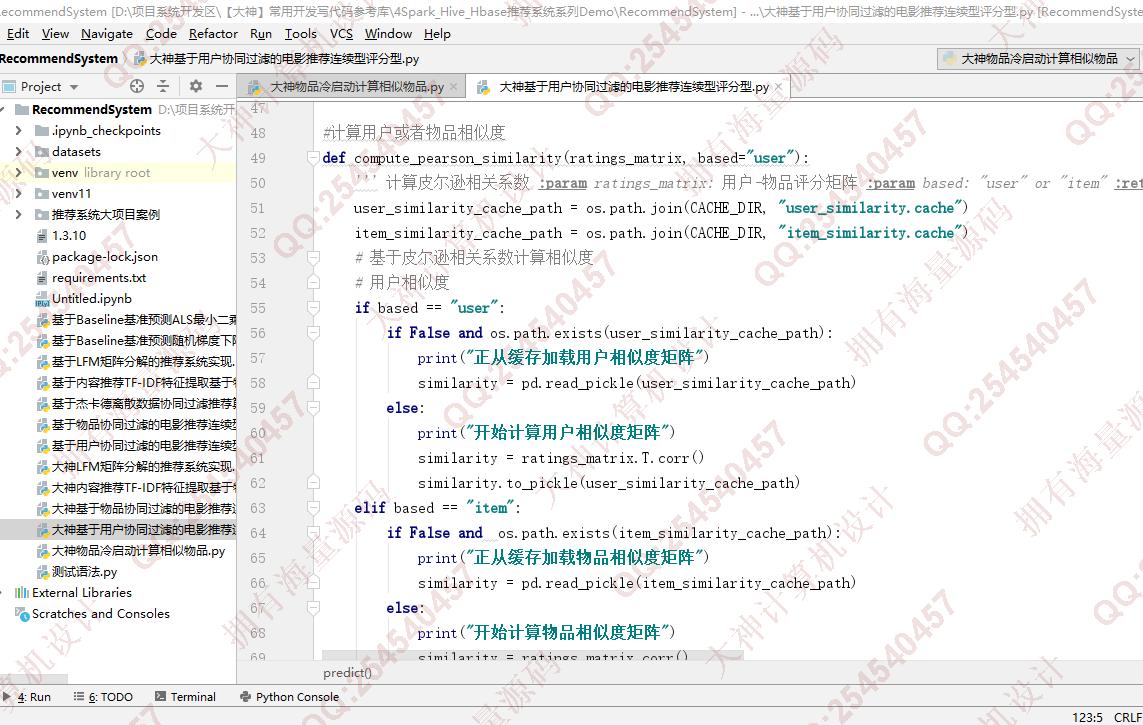Hide the Project panel with minus icon
Viewport: 1143px width, 725px height.
tap(222, 86)
